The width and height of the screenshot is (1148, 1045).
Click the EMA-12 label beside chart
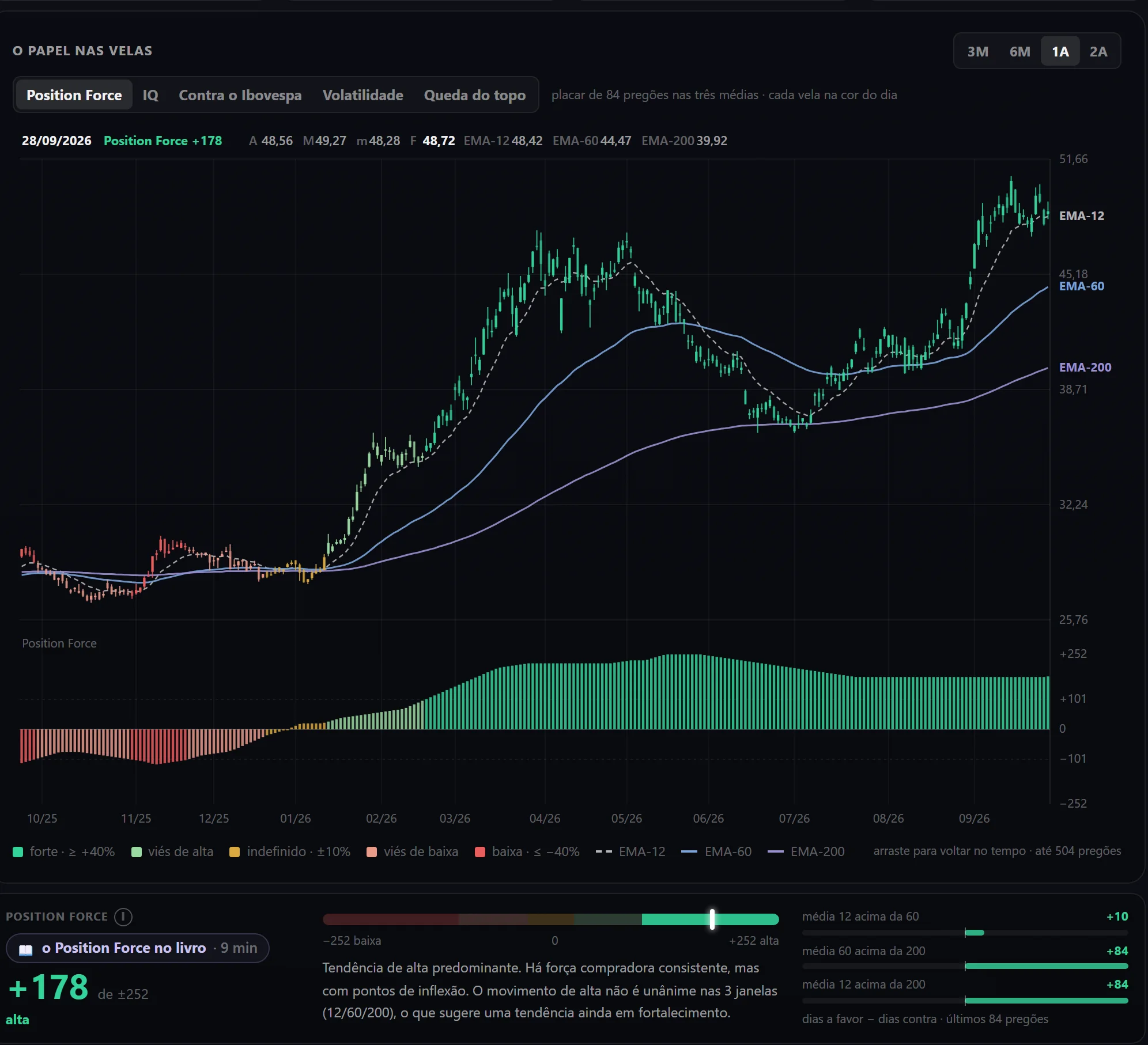click(x=1082, y=216)
